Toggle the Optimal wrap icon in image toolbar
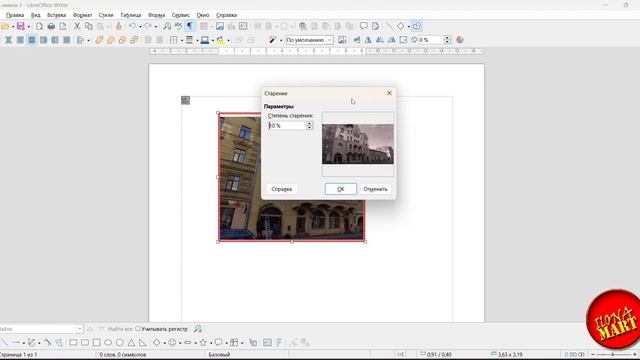 click(32, 40)
